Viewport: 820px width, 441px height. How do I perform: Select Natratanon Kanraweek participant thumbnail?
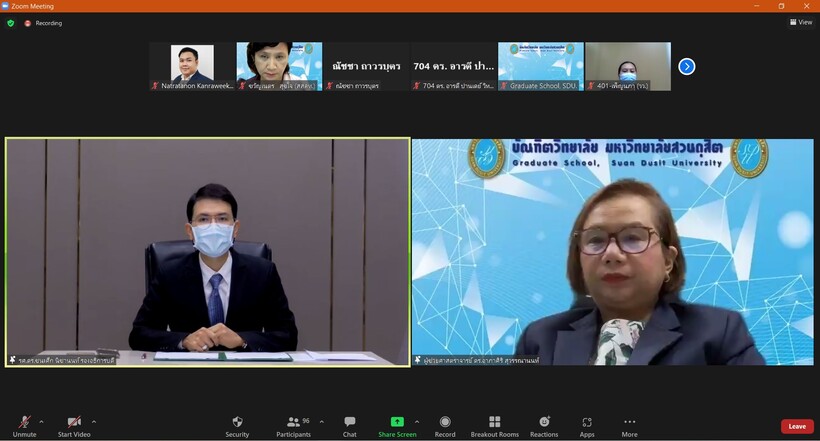coord(192,66)
